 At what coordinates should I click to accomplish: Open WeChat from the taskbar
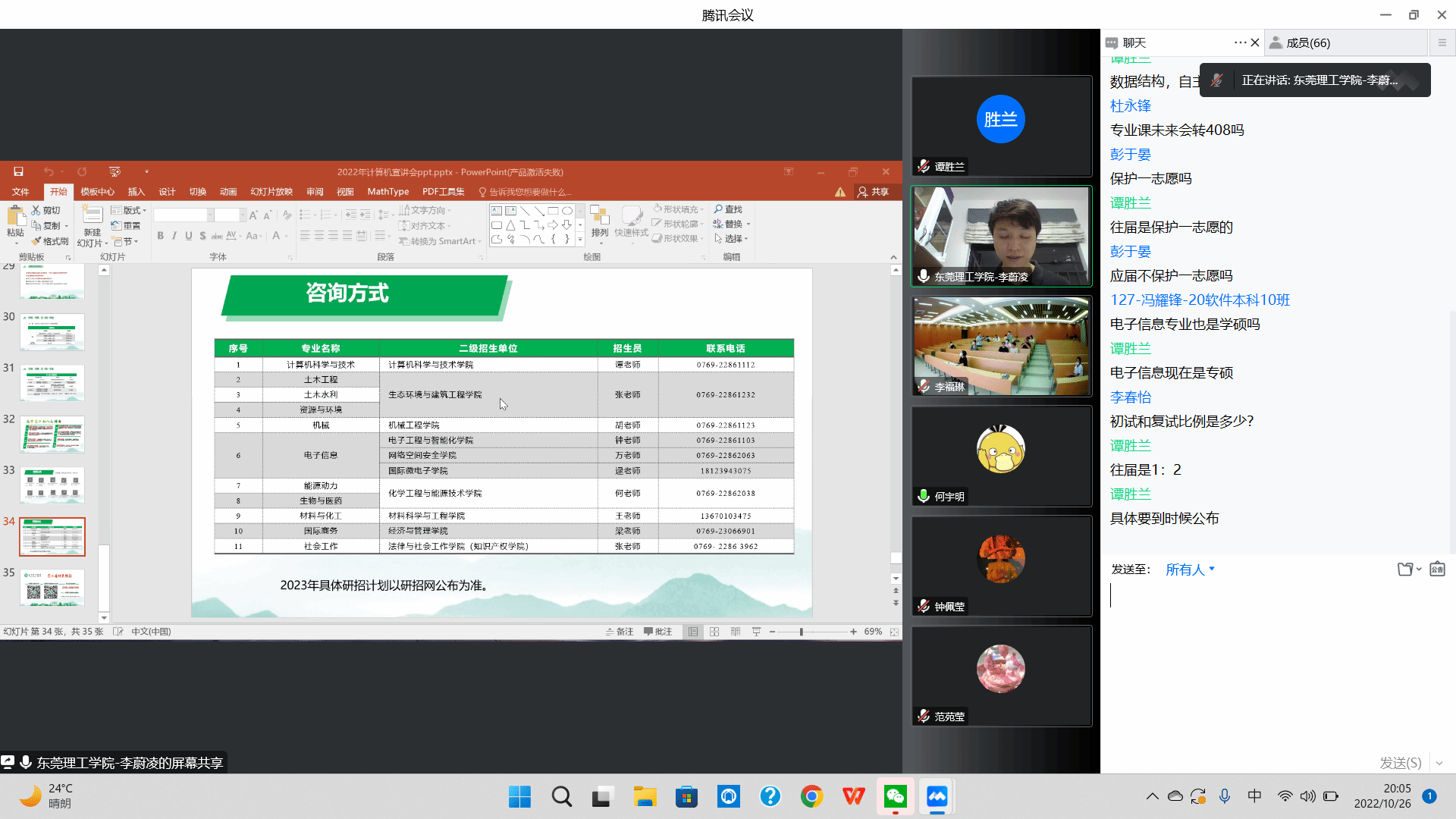895,796
